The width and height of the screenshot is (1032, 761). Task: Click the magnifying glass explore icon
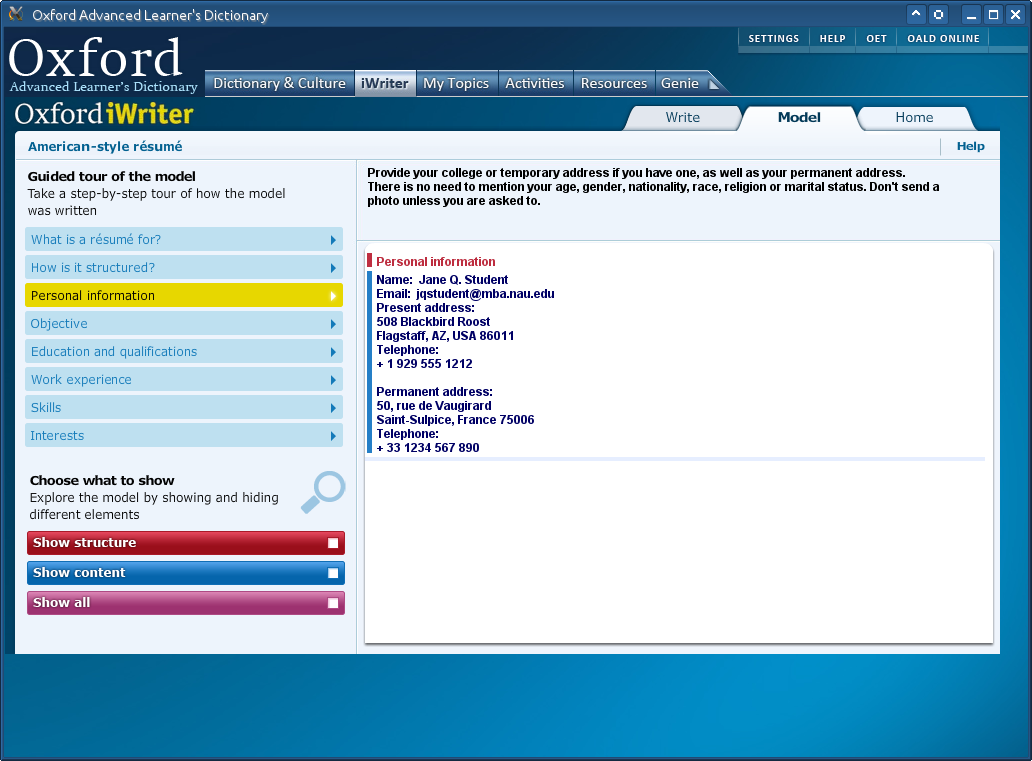click(x=323, y=492)
